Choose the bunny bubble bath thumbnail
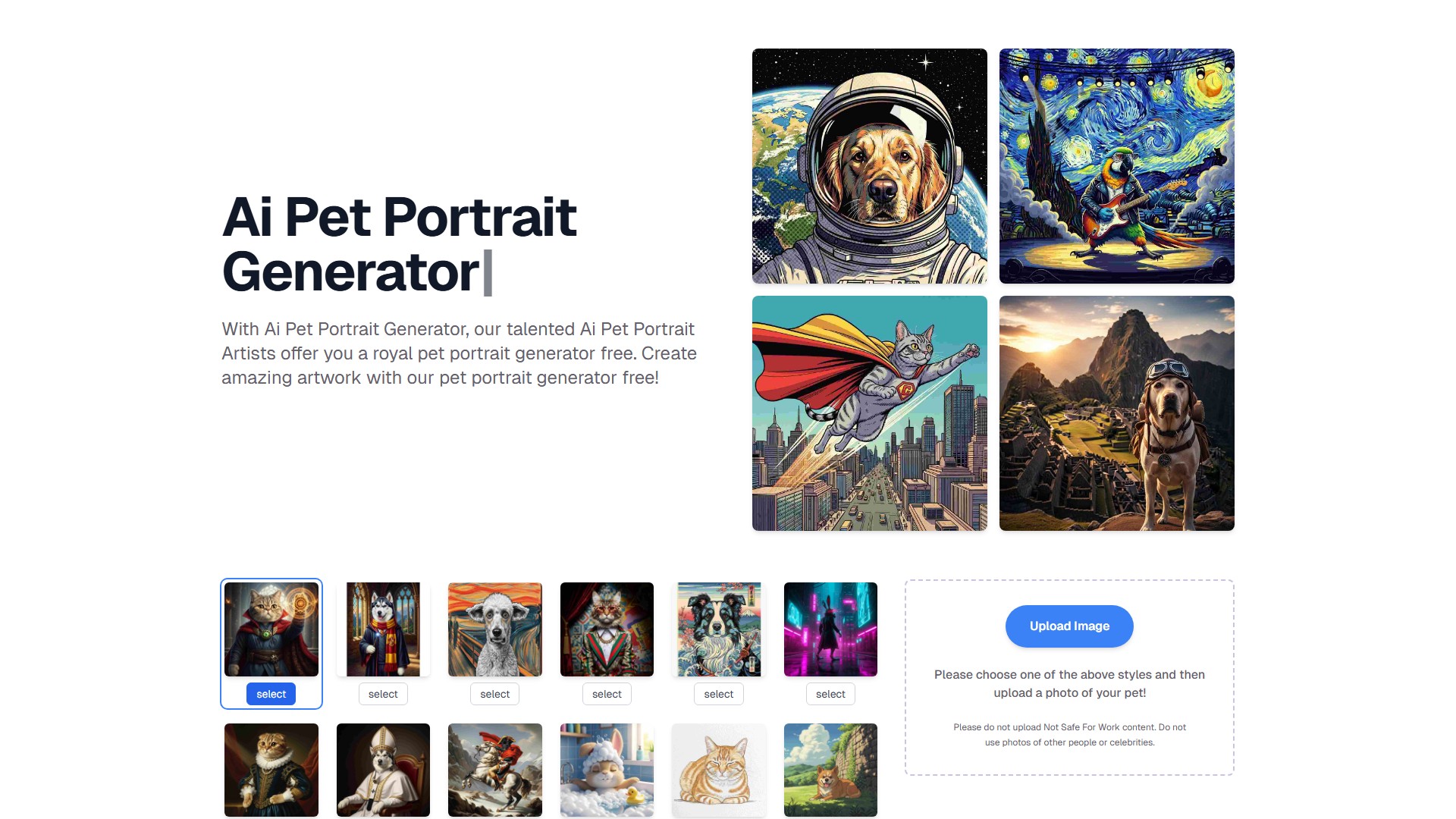The image size is (1456, 819). click(x=607, y=770)
